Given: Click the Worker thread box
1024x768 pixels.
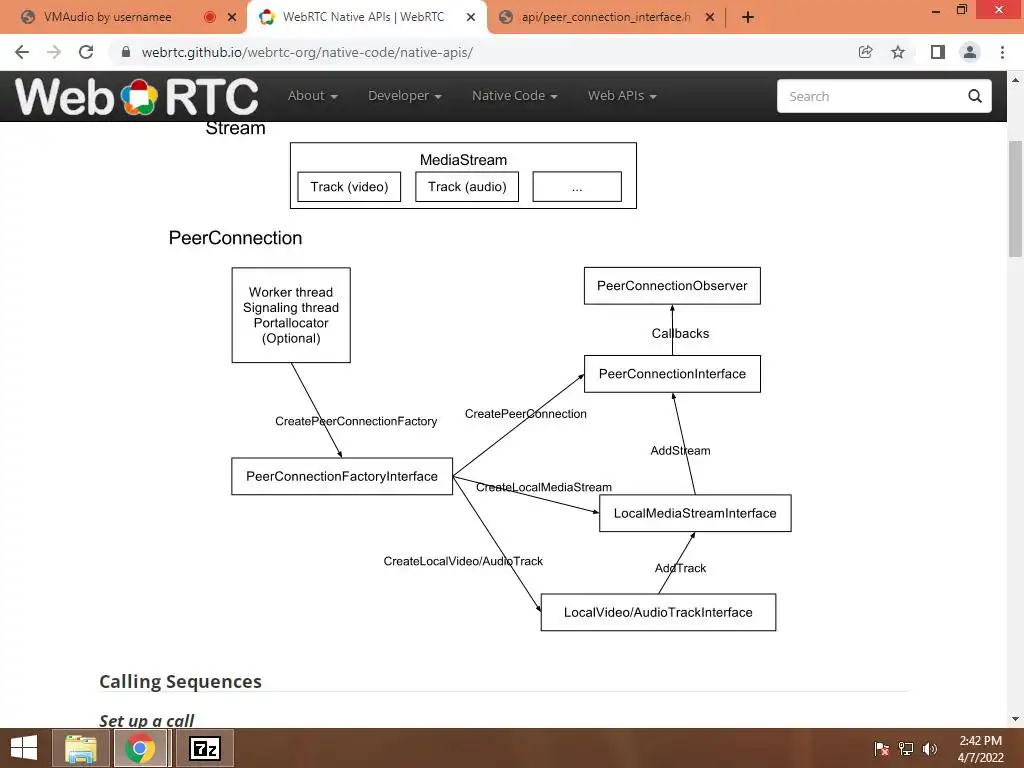Looking at the screenshot, I should click(291, 315).
